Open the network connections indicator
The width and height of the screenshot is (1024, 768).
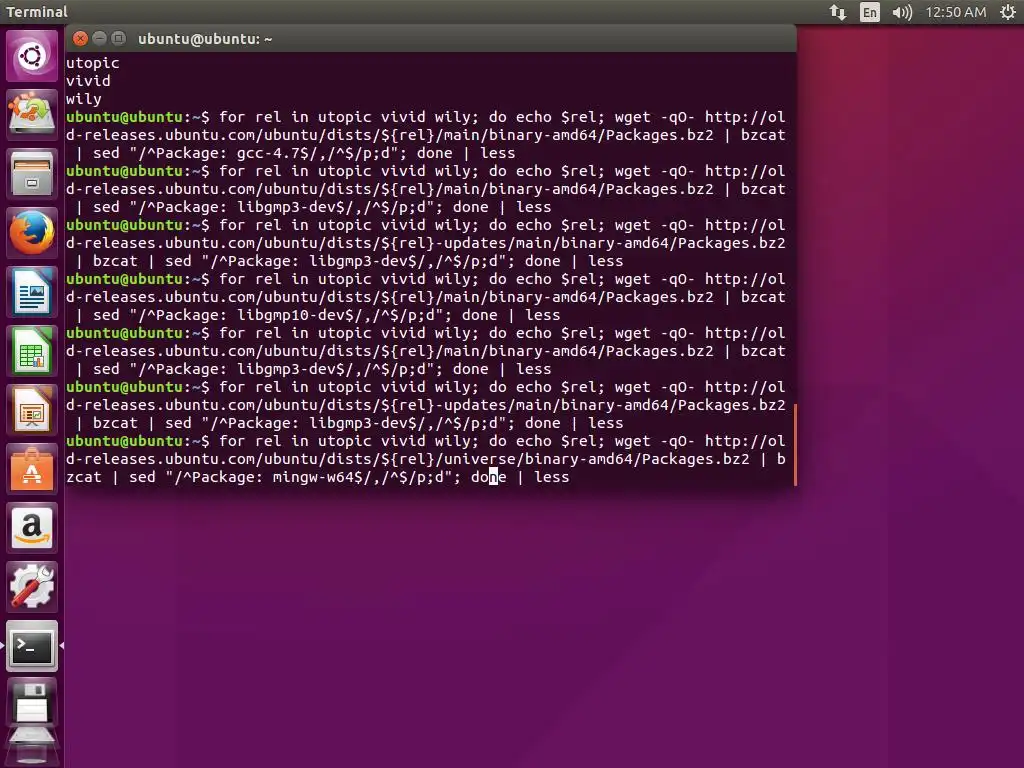click(838, 12)
